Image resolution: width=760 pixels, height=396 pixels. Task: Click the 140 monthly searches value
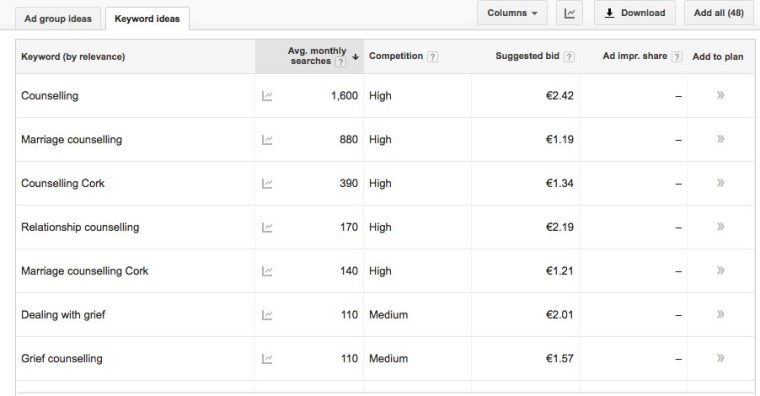click(349, 271)
